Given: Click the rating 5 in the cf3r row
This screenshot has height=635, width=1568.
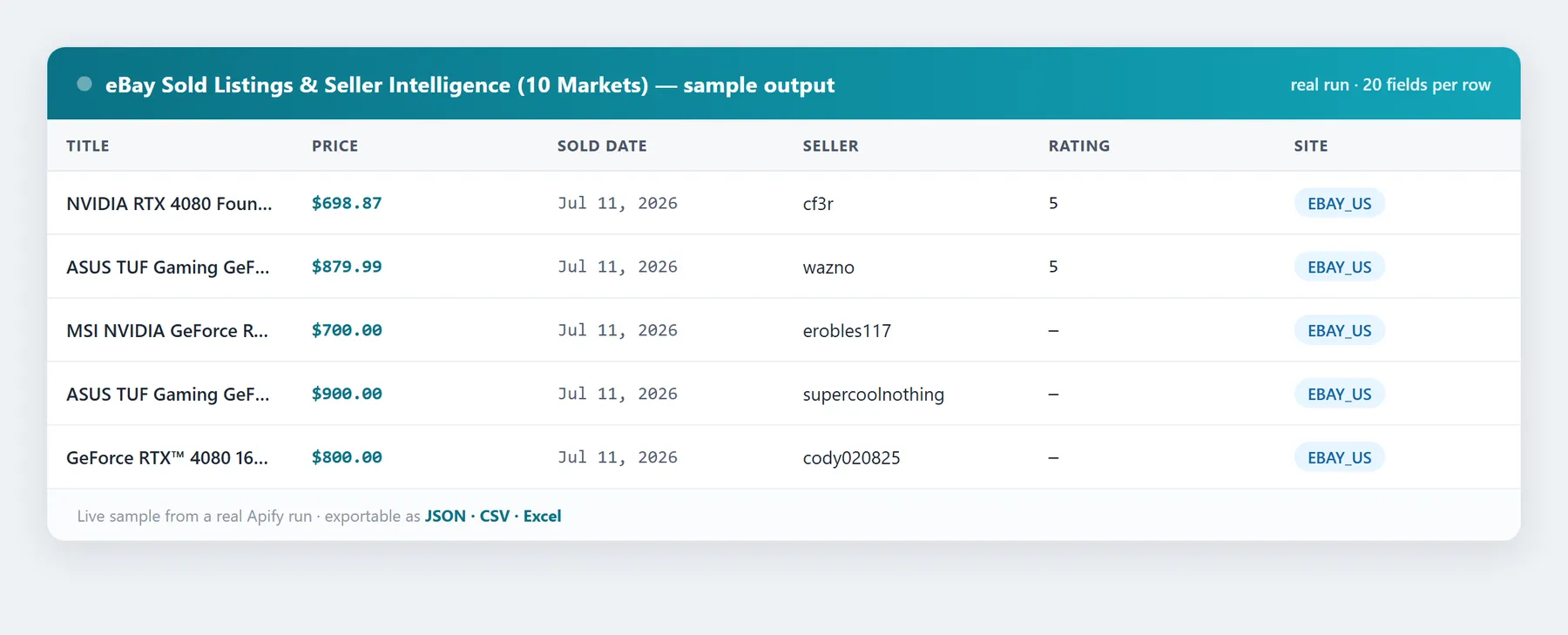Looking at the screenshot, I should tap(1053, 203).
